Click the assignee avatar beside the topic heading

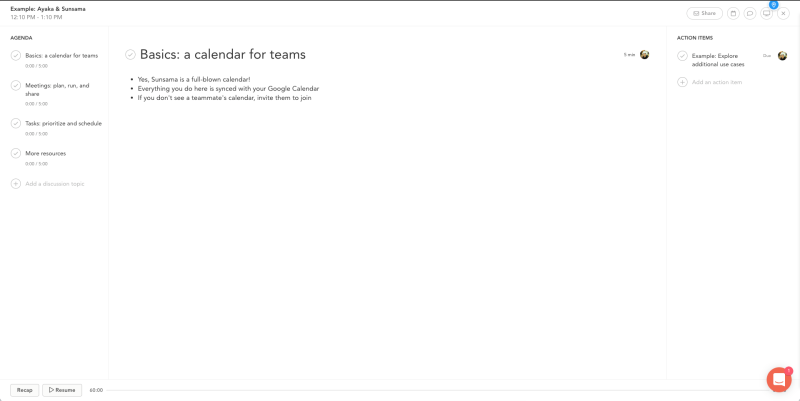click(x=644, y=55)
